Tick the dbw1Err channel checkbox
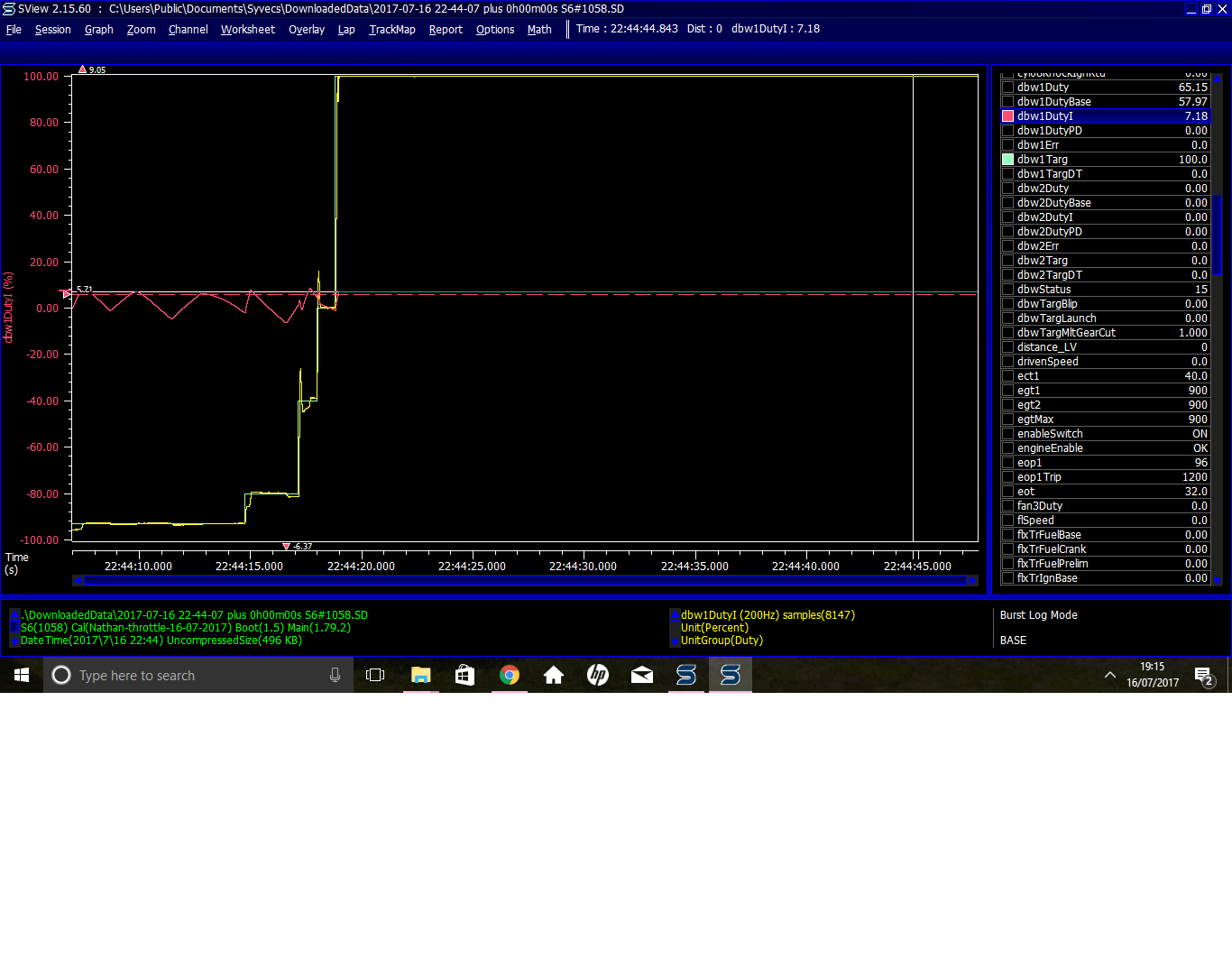 click(x=1007, y=145)
